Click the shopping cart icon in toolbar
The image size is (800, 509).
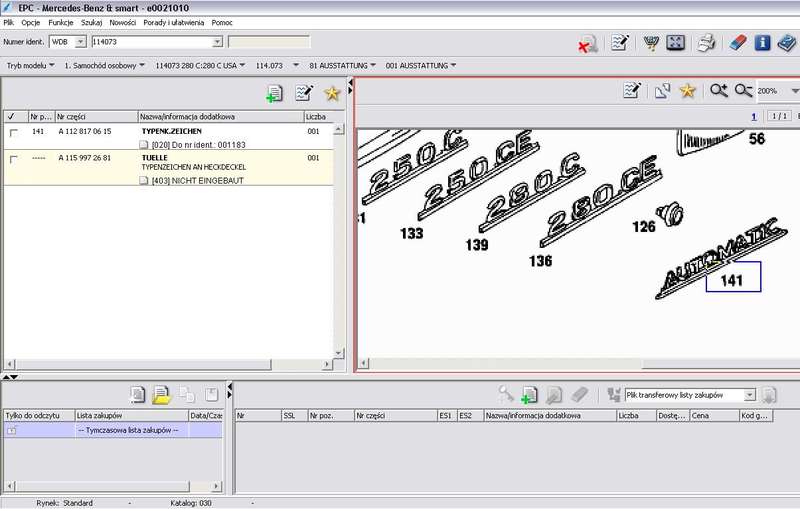[x=650, y=43]
